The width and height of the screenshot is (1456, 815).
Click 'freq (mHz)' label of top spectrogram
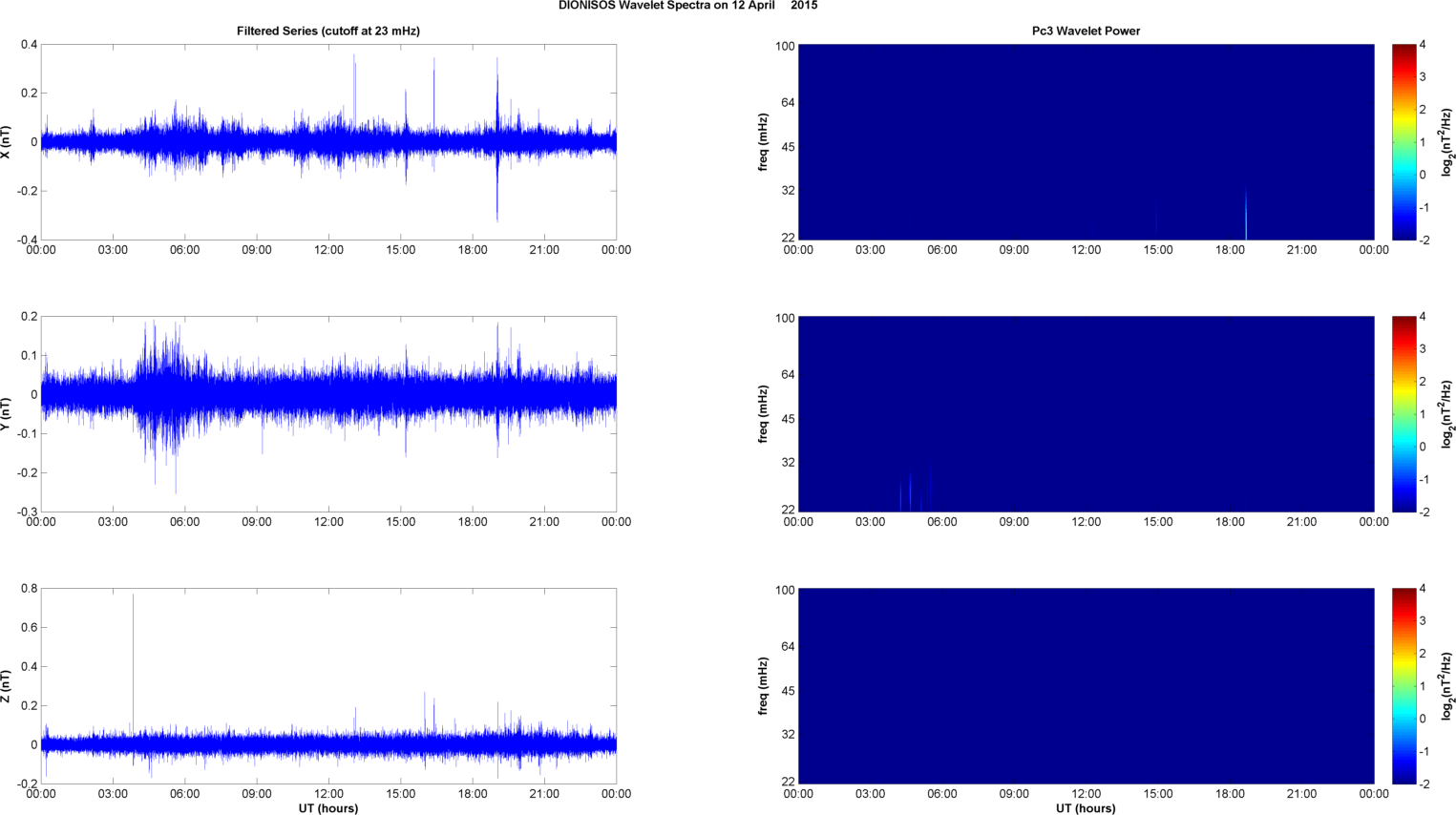pos(763,142)
